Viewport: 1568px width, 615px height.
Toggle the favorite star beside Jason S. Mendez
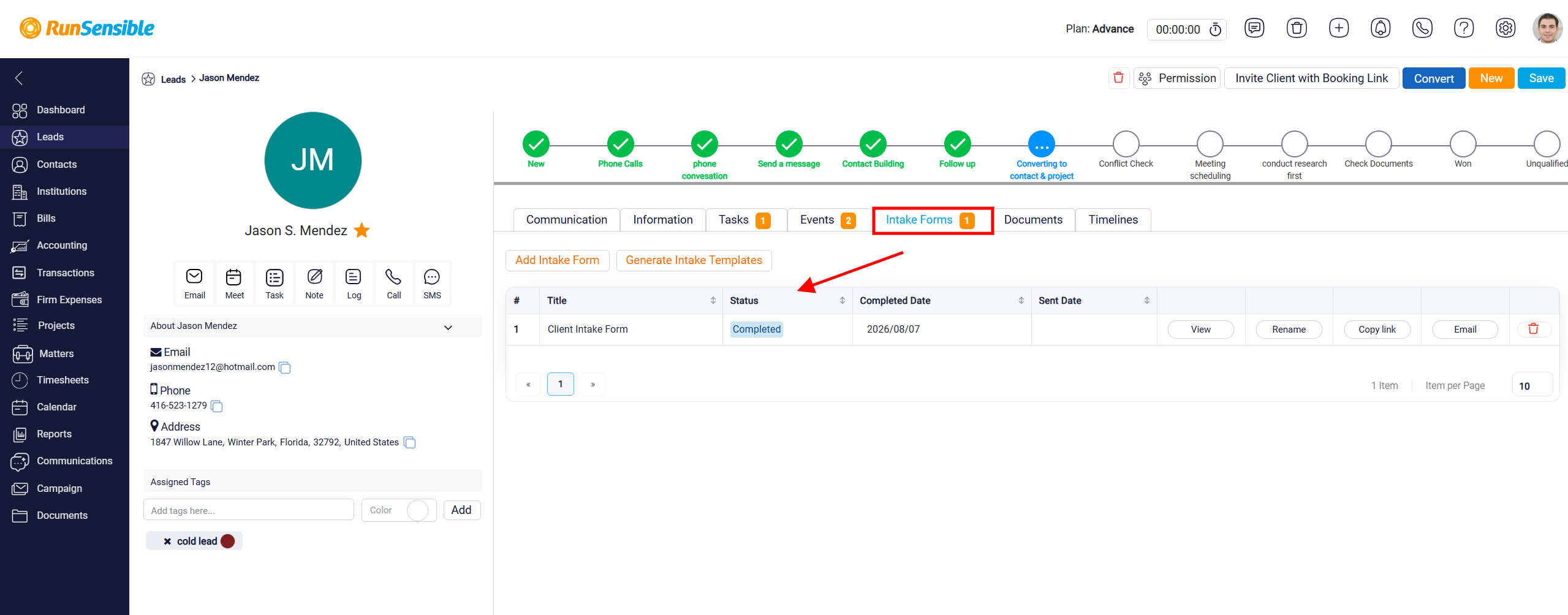tap(362, 230)
